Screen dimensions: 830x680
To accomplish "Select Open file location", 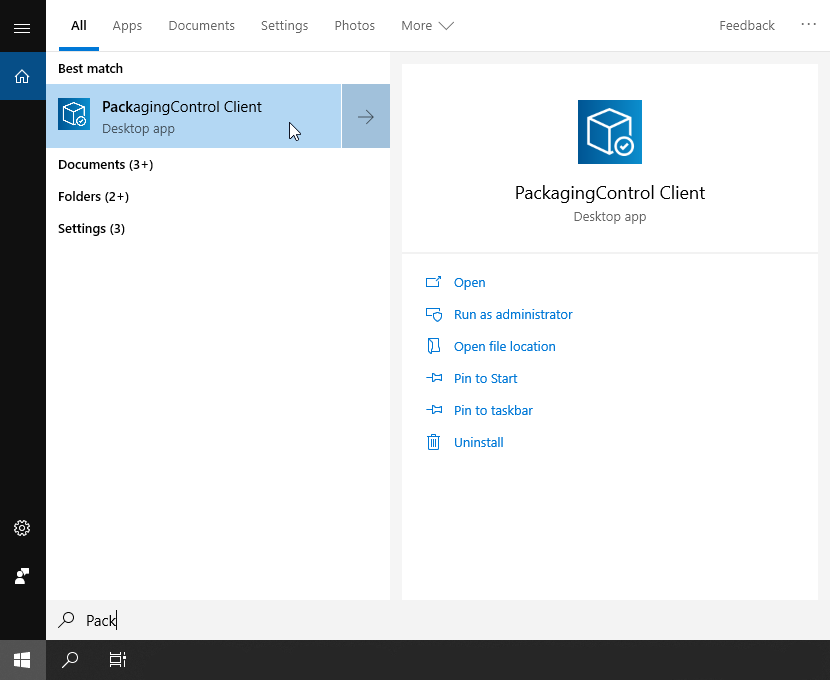I will click(x=504, y=347).
